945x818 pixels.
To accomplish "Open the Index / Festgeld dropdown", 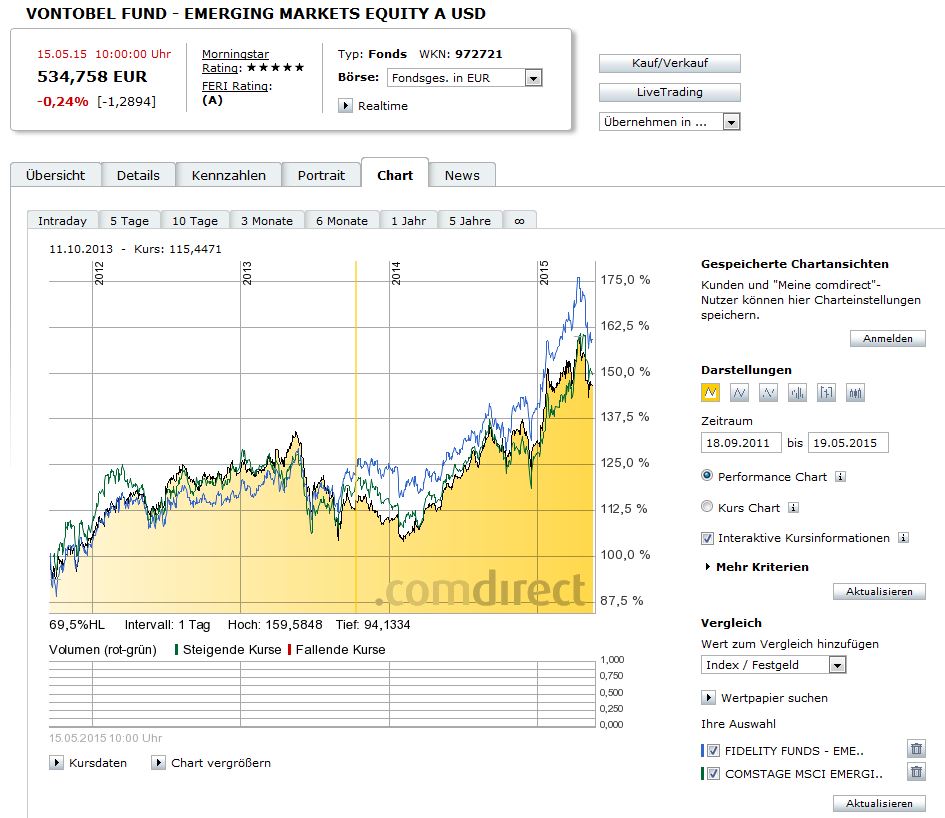I will (837, 665).
